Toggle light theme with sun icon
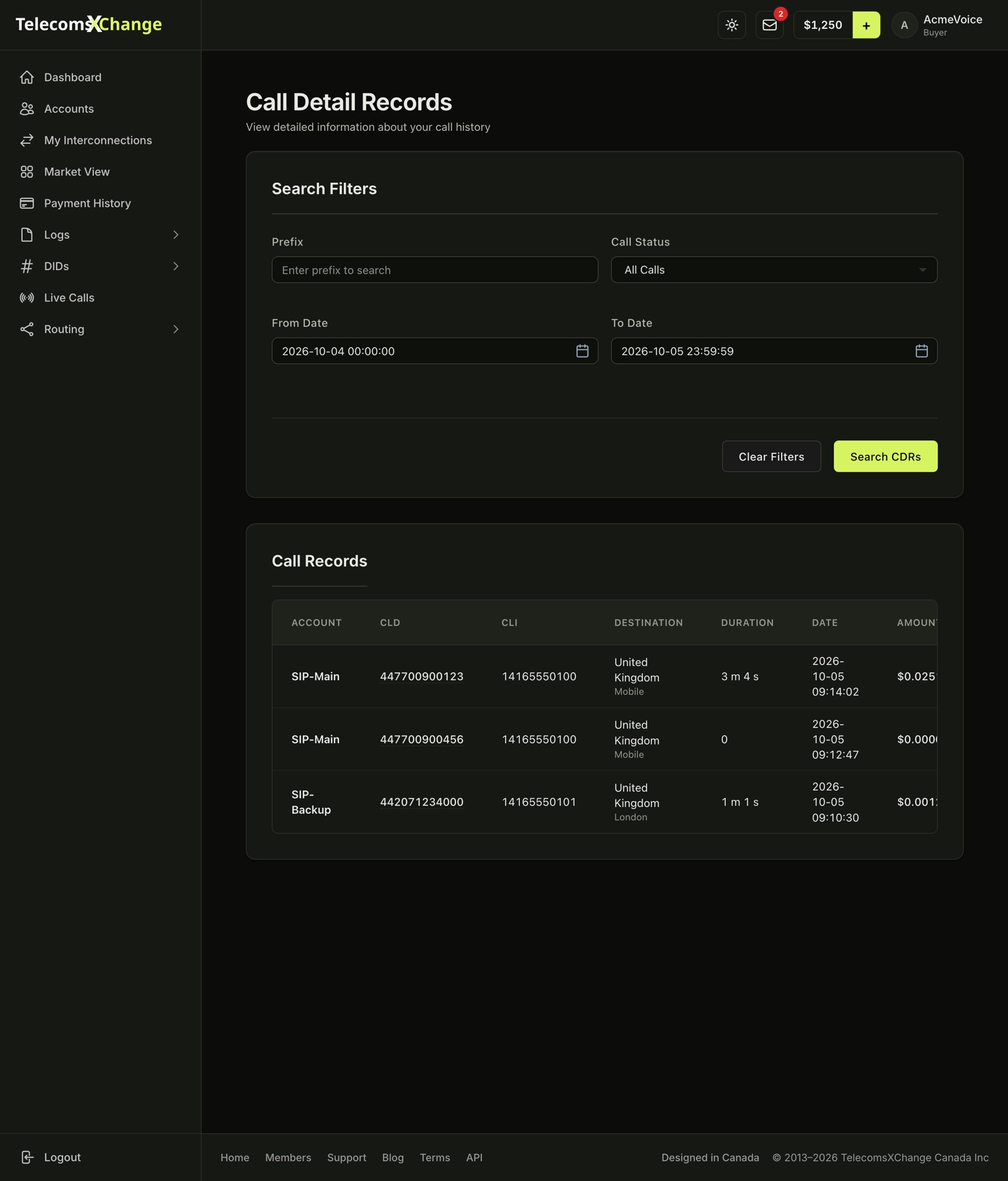1008x1181 pixels. (x=731, y=25)
